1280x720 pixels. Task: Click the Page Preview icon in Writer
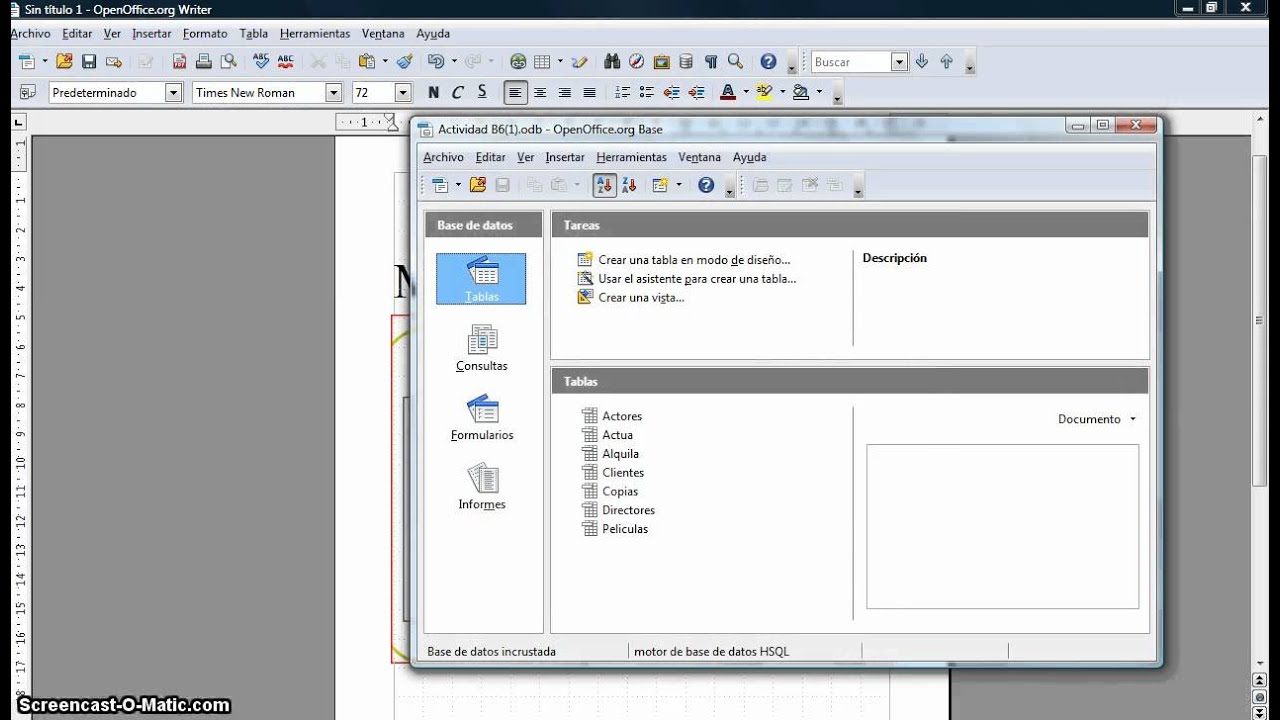coord(228,61)
